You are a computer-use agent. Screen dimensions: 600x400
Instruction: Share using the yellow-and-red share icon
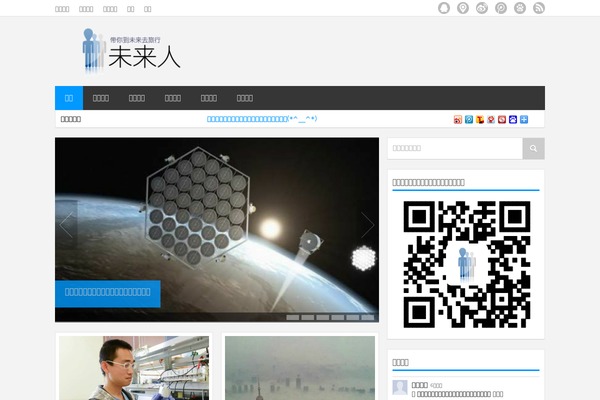pyautogui.click(x=480, y=119)
